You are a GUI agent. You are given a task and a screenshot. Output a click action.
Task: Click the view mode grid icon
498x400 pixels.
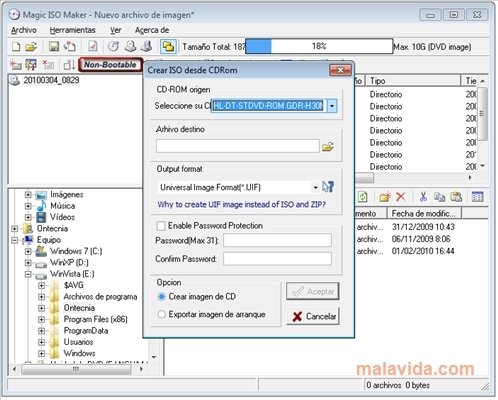click(x=477, y=197)
